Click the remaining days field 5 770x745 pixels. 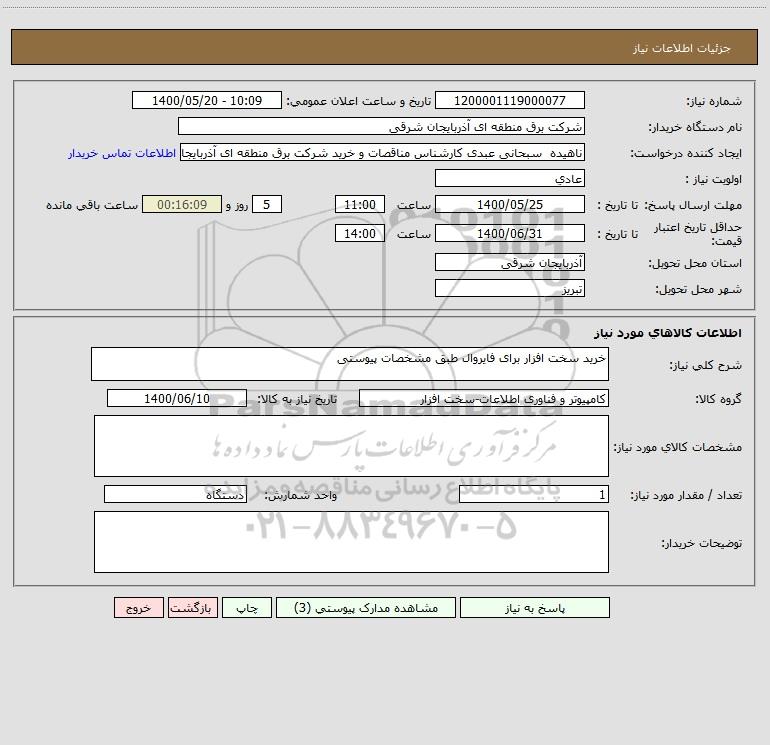(x=267, y=204)
